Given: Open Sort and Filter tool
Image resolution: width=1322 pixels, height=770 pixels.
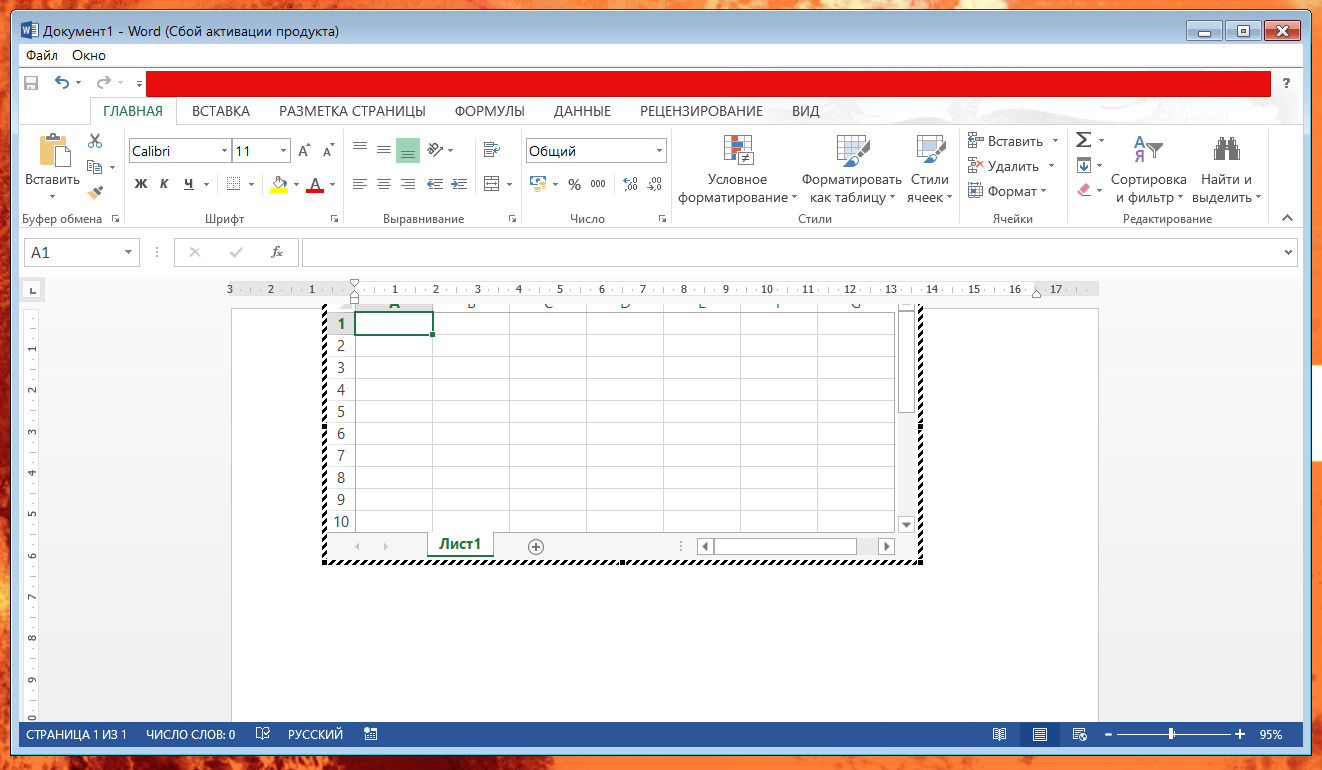Looking at the screenshot, I should tap(1148, 150).
